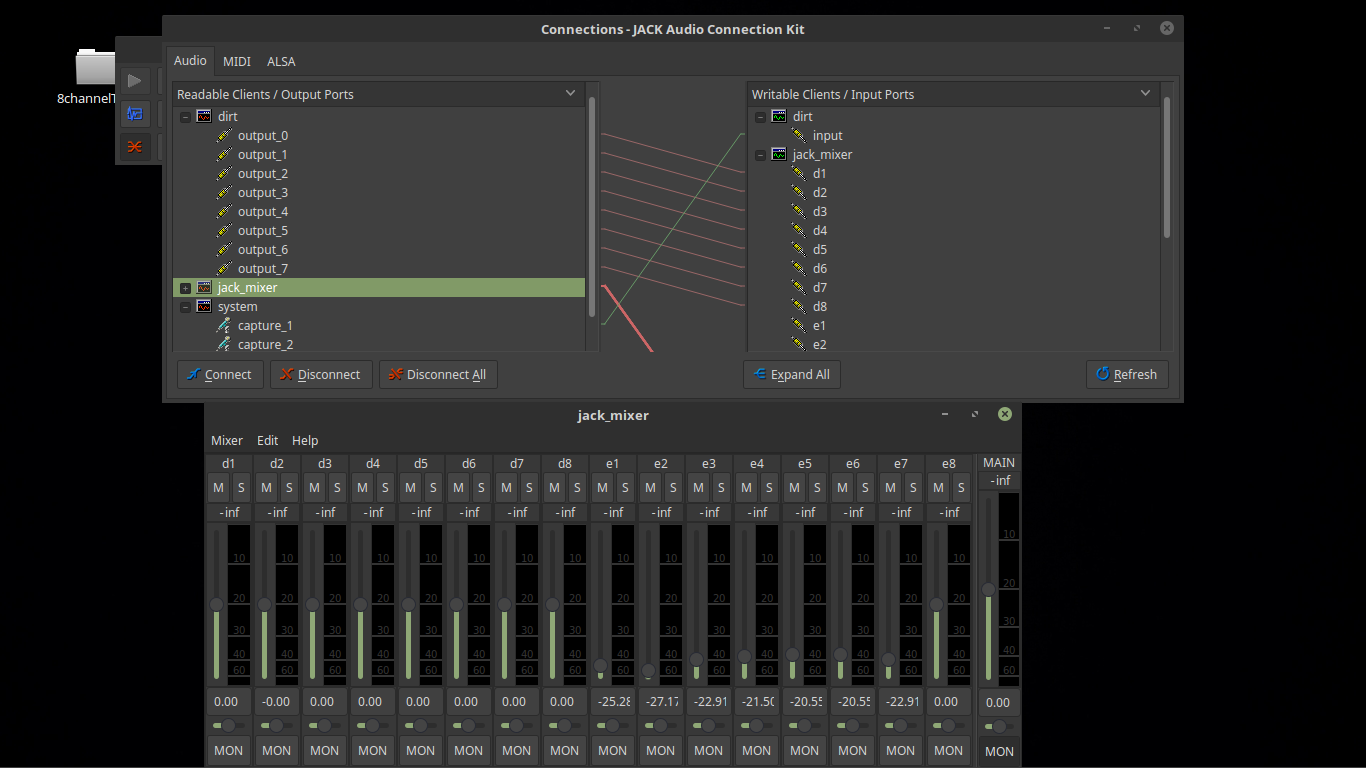Solo channel d8
Viewport: 1366px width, 768px height.
(577, 488)
